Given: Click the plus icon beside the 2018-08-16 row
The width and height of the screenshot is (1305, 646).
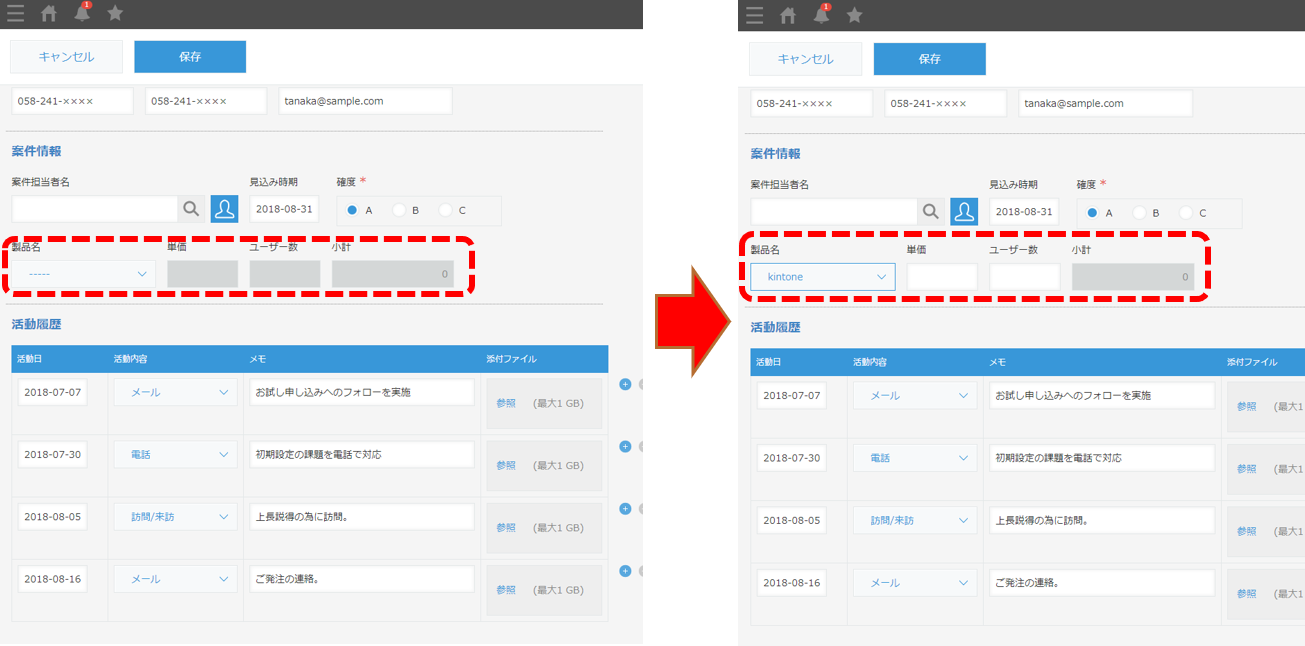Looking at the screenshot, I should pos(625,571).
